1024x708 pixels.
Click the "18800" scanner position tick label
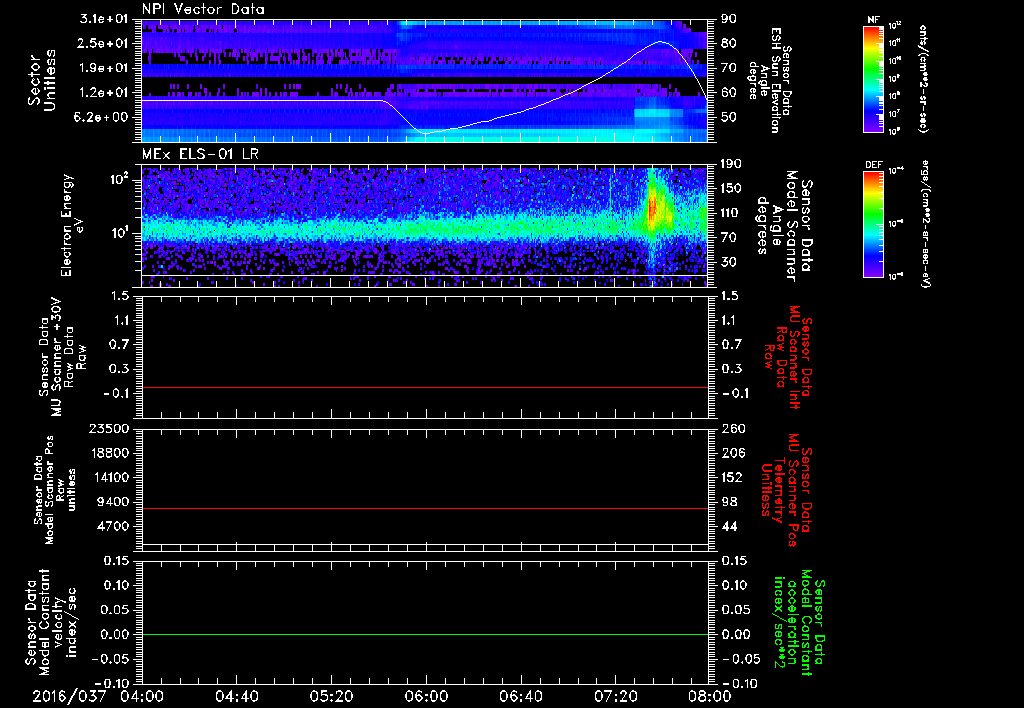108,453
